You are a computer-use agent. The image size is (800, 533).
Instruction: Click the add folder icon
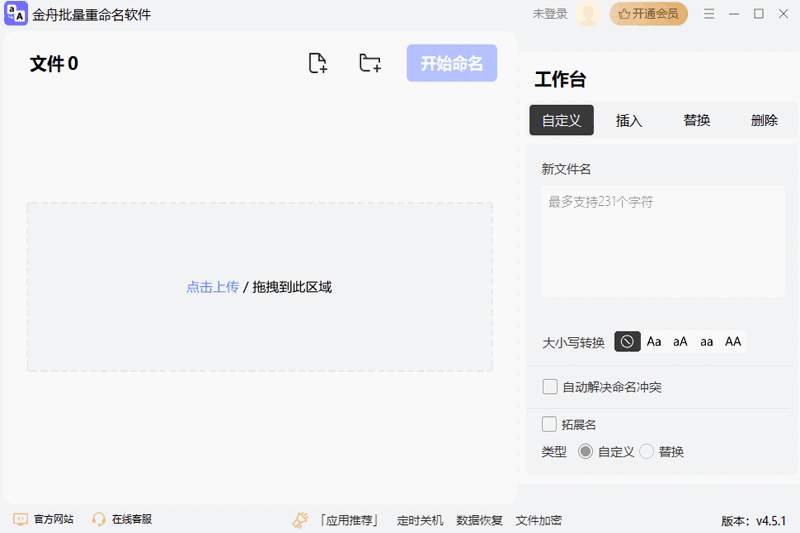pyautogui.click(x=370, y=64)
